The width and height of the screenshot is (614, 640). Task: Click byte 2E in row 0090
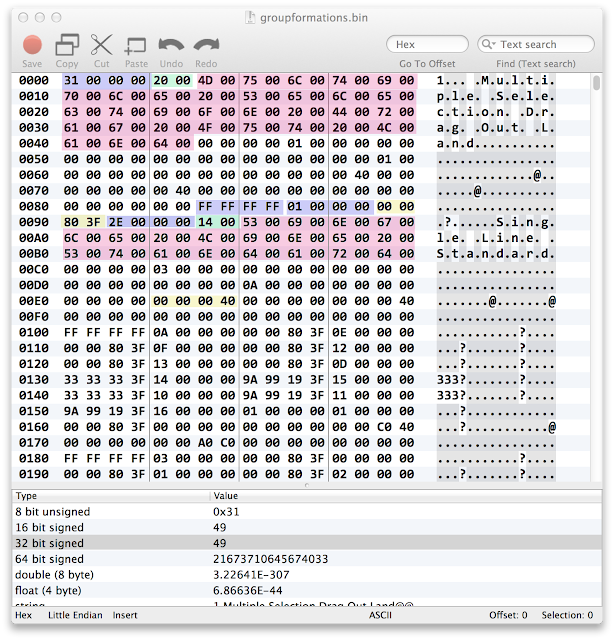116,222
